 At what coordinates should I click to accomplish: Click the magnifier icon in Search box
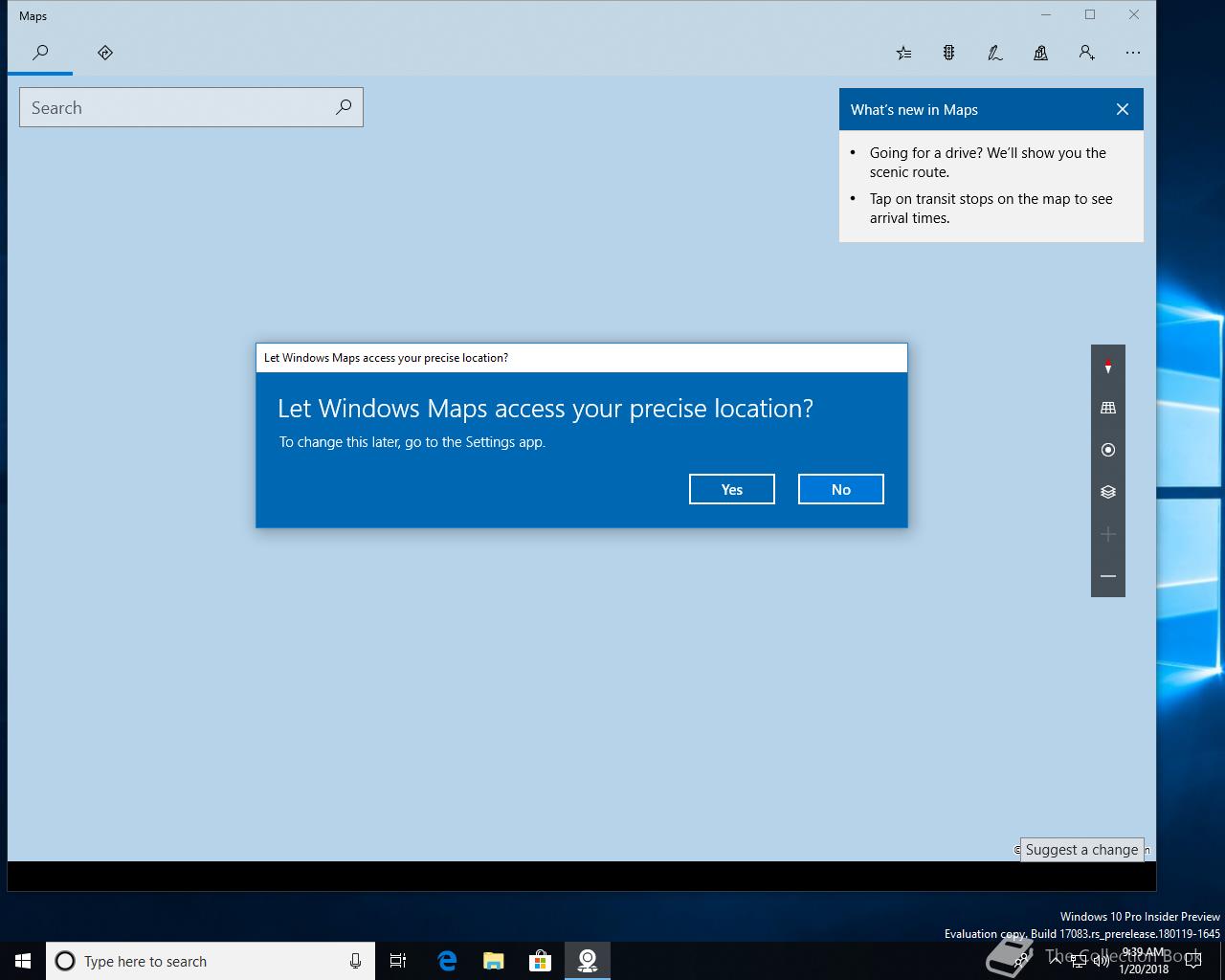click(344, 107)
